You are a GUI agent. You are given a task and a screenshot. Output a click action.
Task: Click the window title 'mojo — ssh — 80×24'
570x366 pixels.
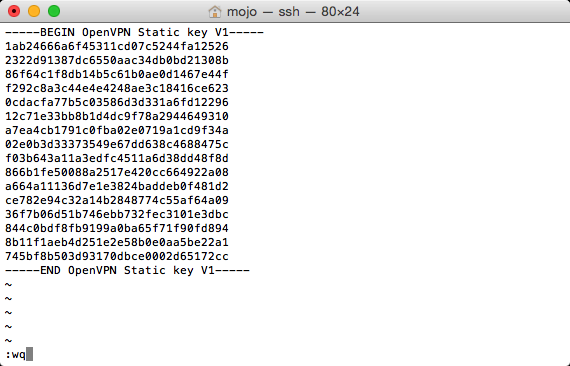(x=293, y=12)
